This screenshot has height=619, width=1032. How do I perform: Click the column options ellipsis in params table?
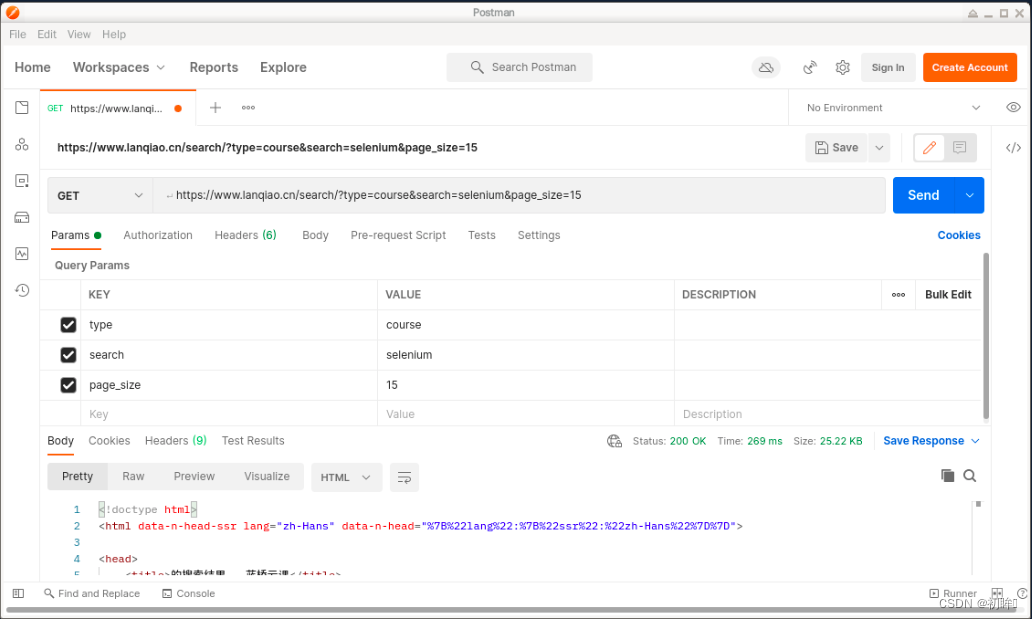(898, 294)
